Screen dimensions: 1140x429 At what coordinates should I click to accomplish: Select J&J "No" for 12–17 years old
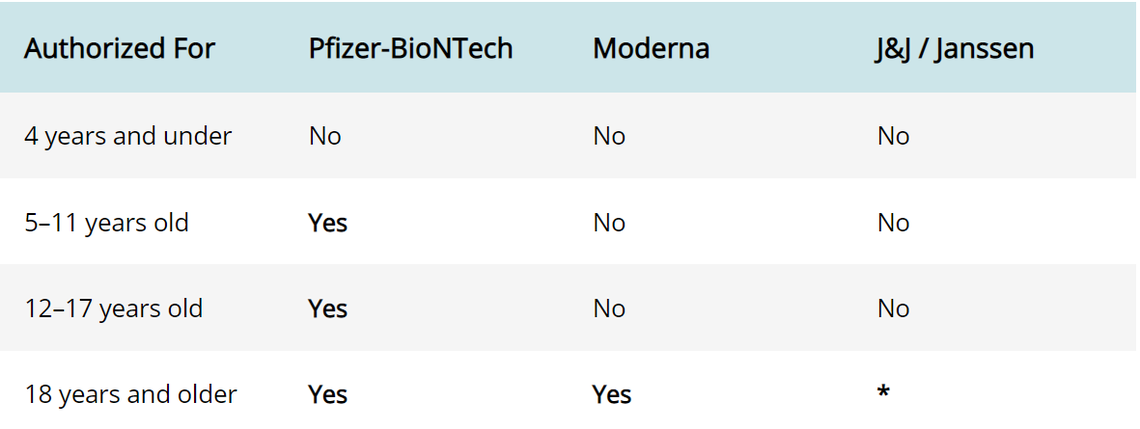tap(893, 308)
